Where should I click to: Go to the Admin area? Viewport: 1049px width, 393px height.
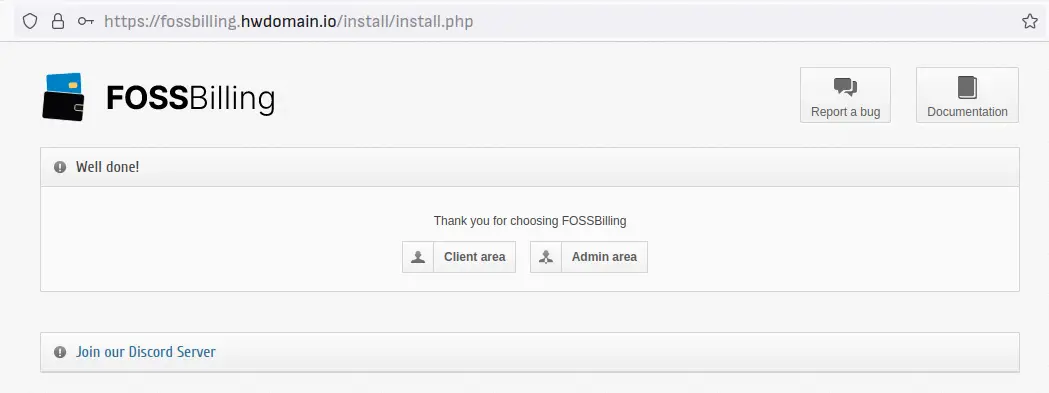click(589, 257)
